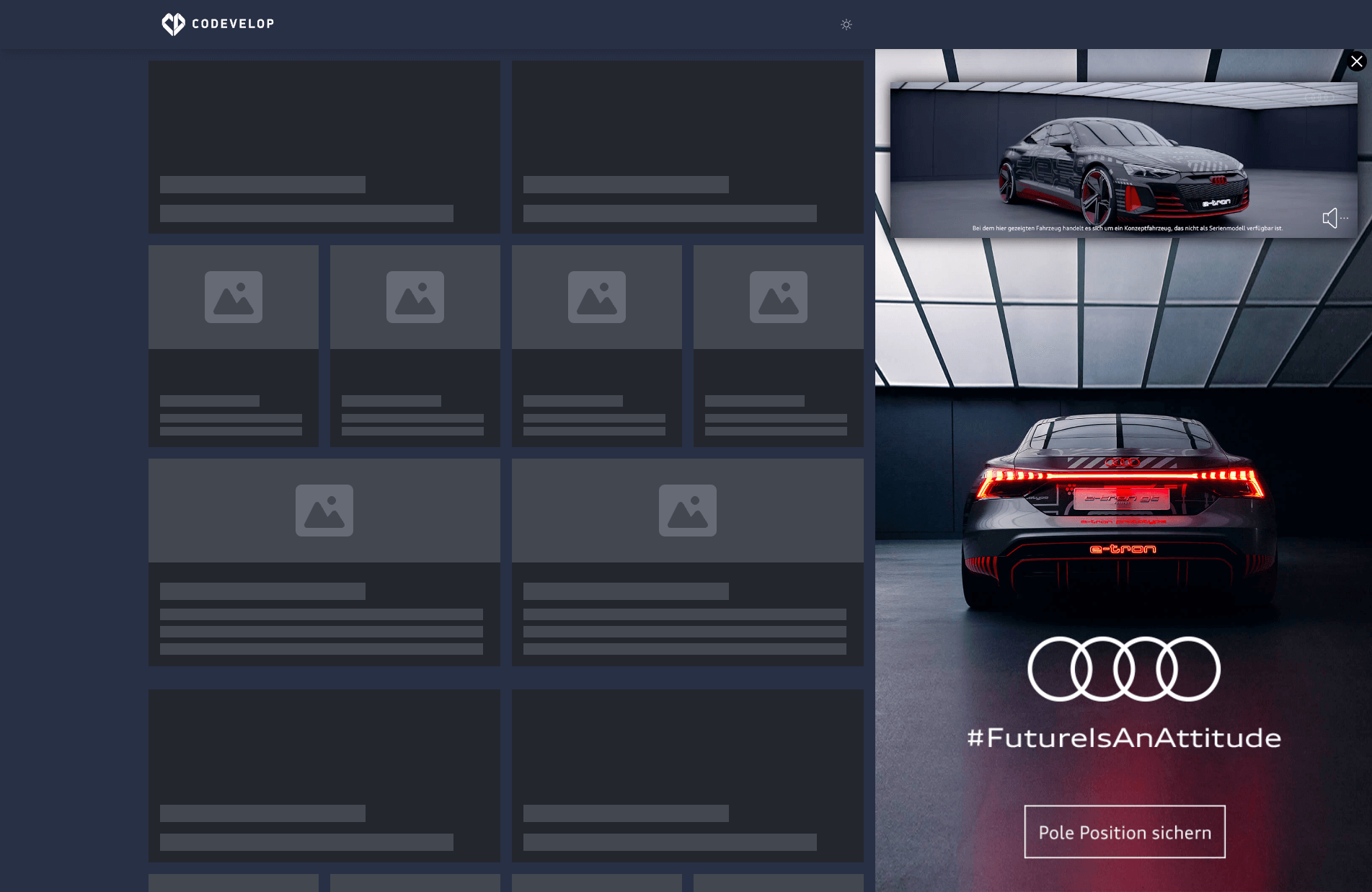
Task: Open left wide card's image placeholder
Action: click(x=324, y=511)
